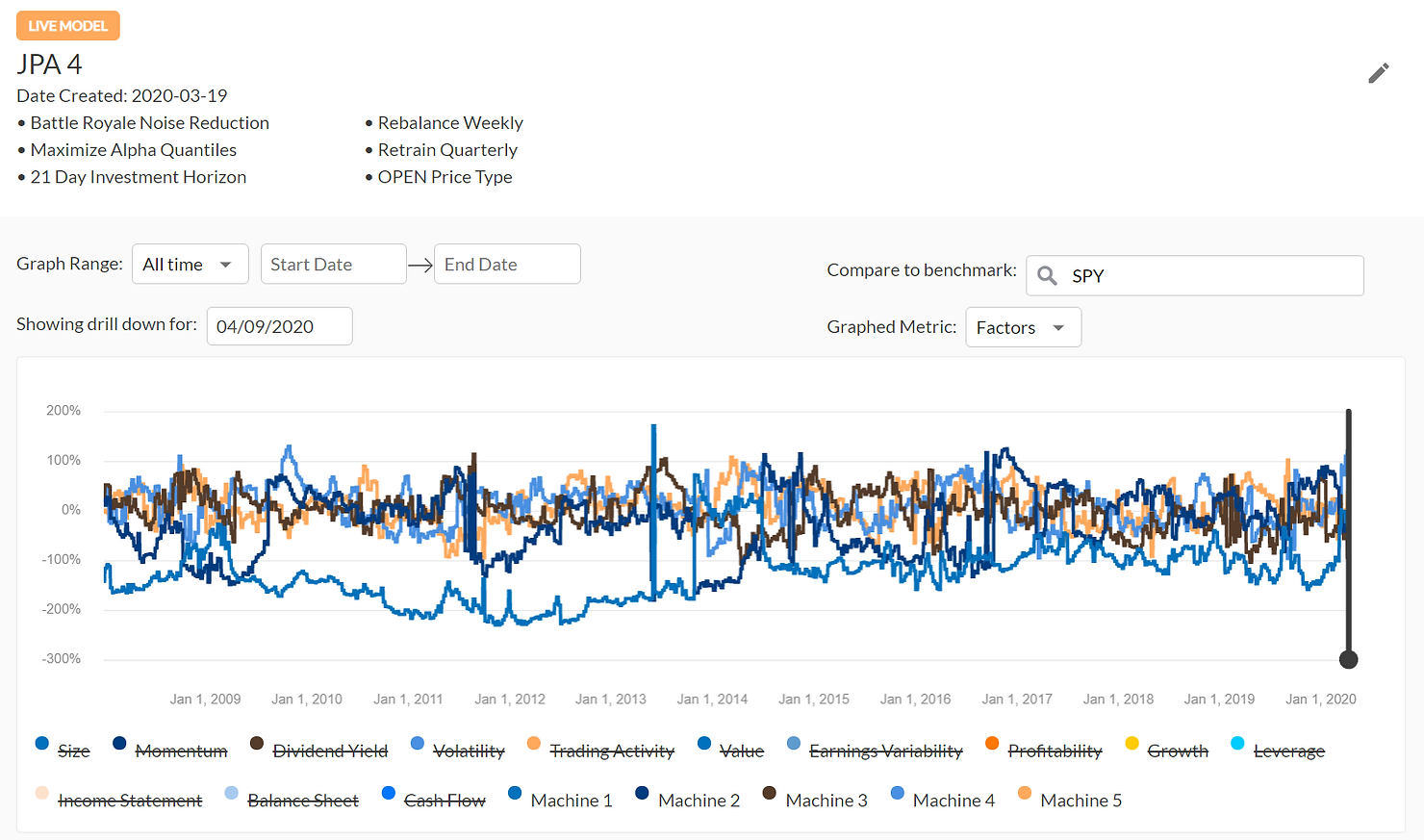Screen dimensions: 1424x840
Task: Click the drill-down marker handle on chart
Action: (x=1349, y=659)
